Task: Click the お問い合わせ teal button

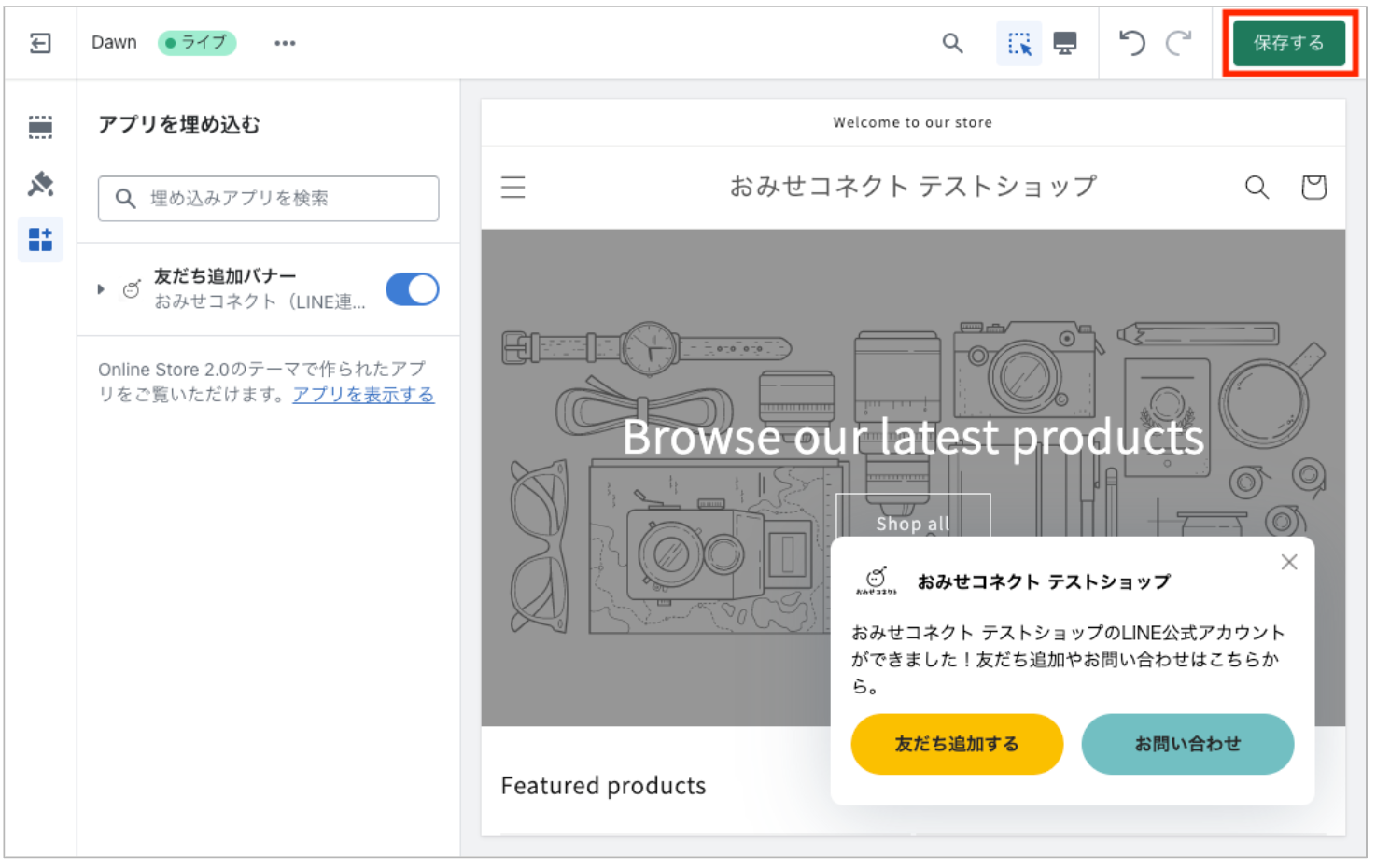Action: point(1187,744)
